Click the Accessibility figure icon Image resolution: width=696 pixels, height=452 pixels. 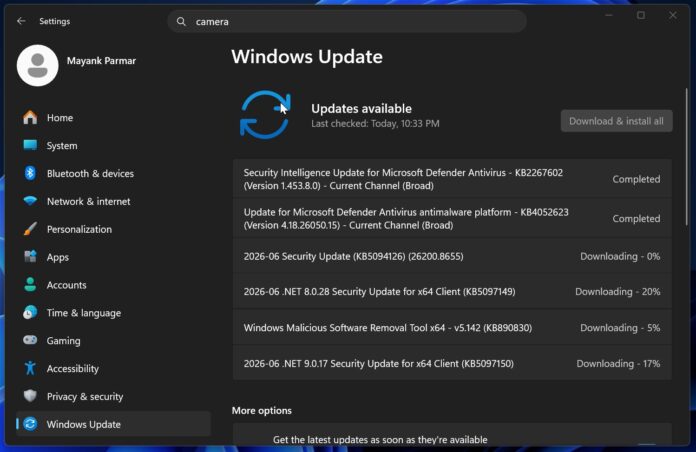click(x=30, y=368)
